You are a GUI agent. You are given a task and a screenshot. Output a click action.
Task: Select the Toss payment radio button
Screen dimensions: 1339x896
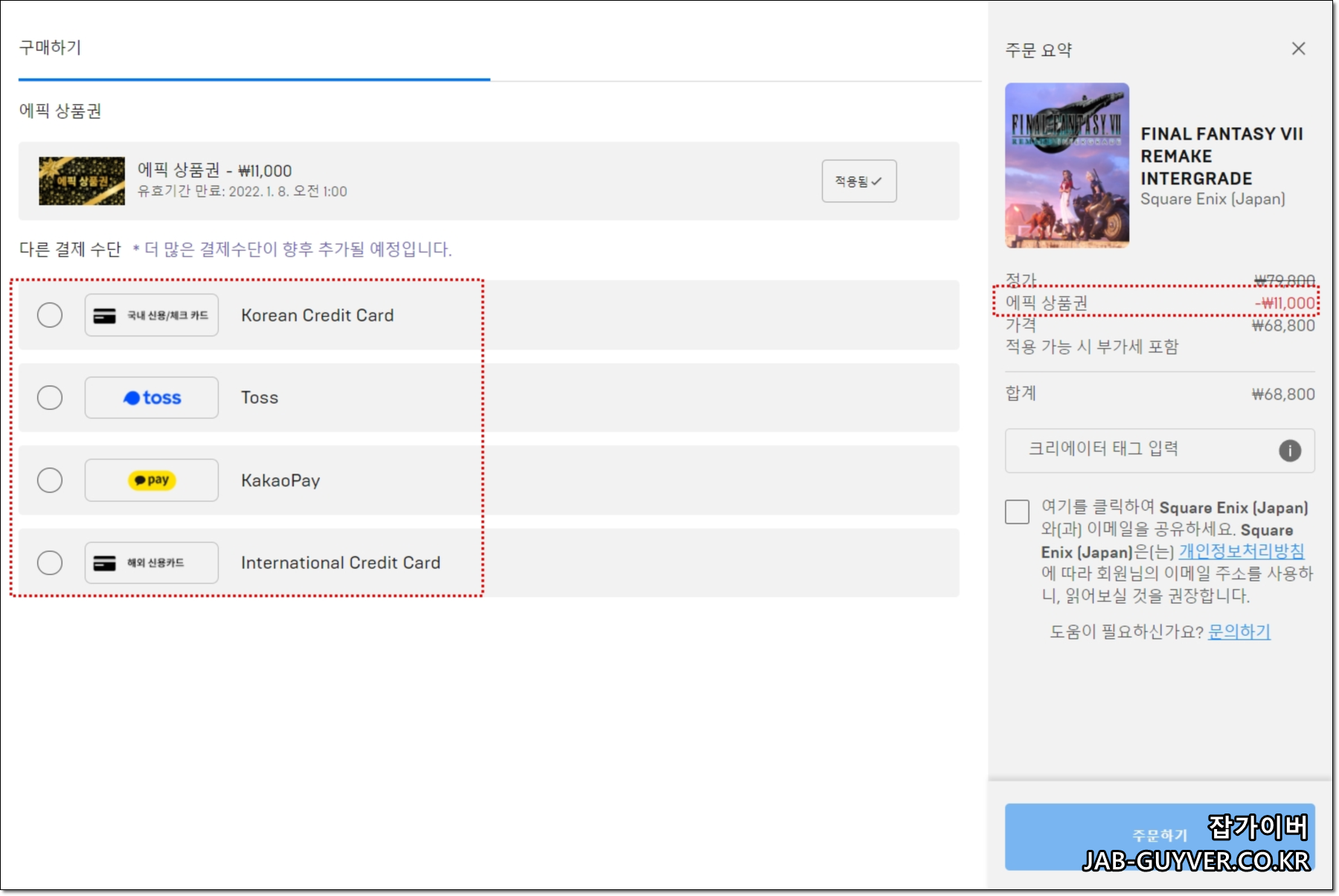[50, 398]
